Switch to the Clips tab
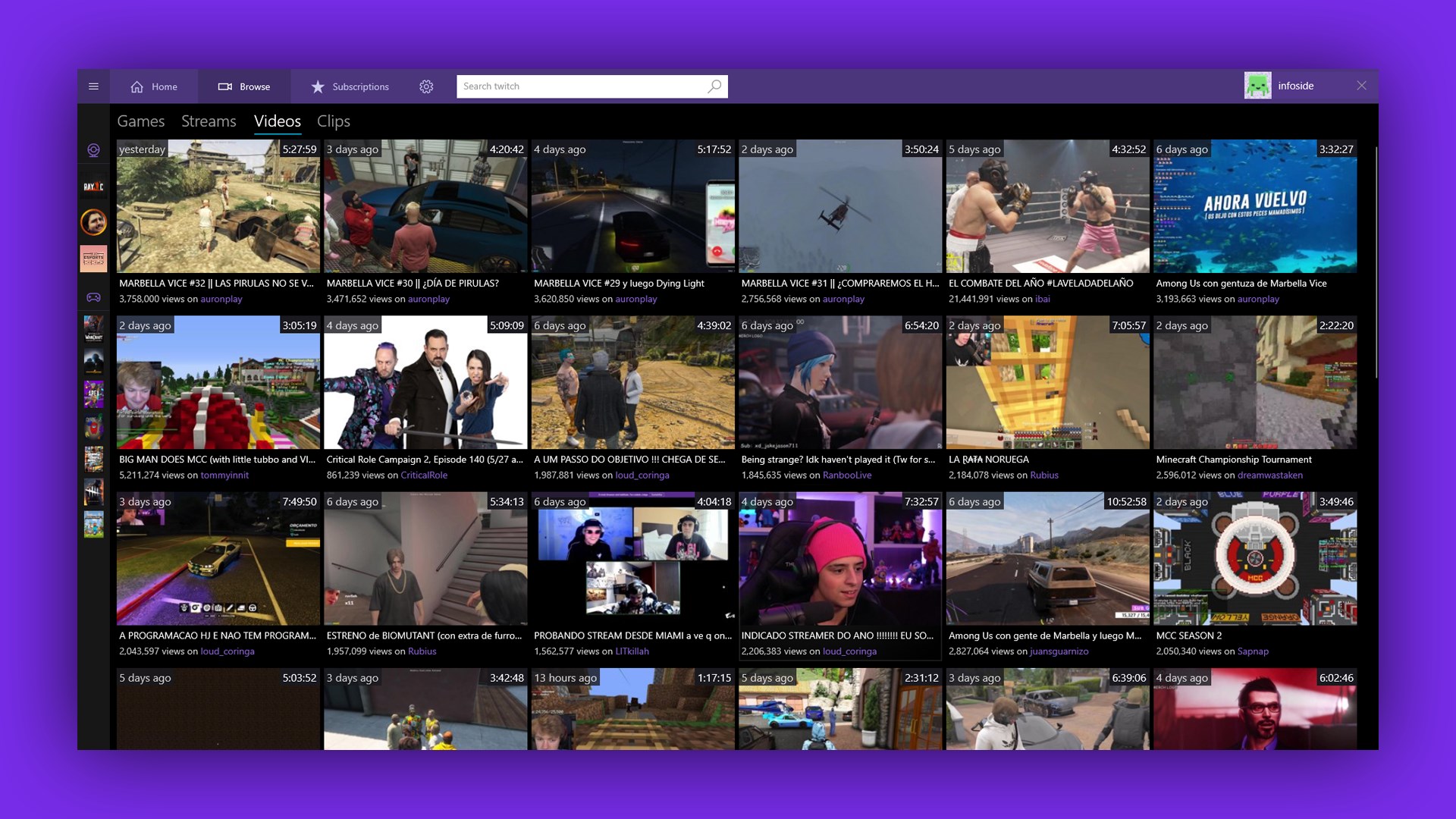 click(333, 121)
